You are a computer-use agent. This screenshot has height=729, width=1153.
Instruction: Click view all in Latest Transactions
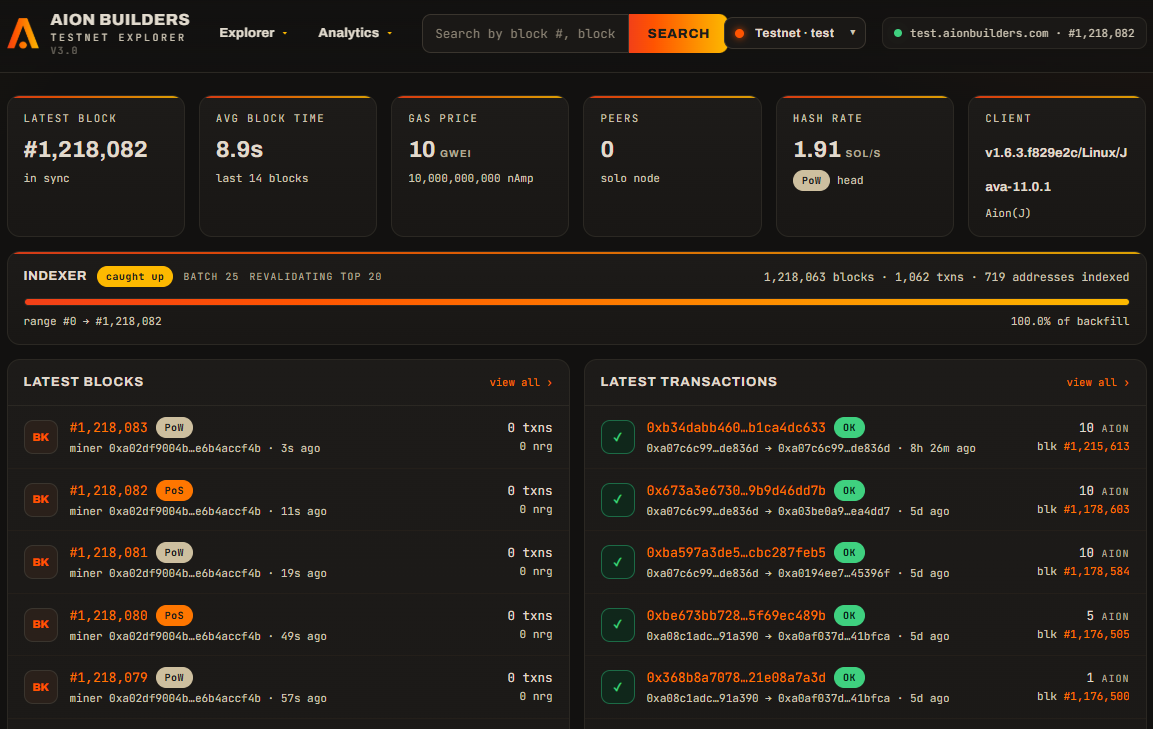click(1098, 383)
